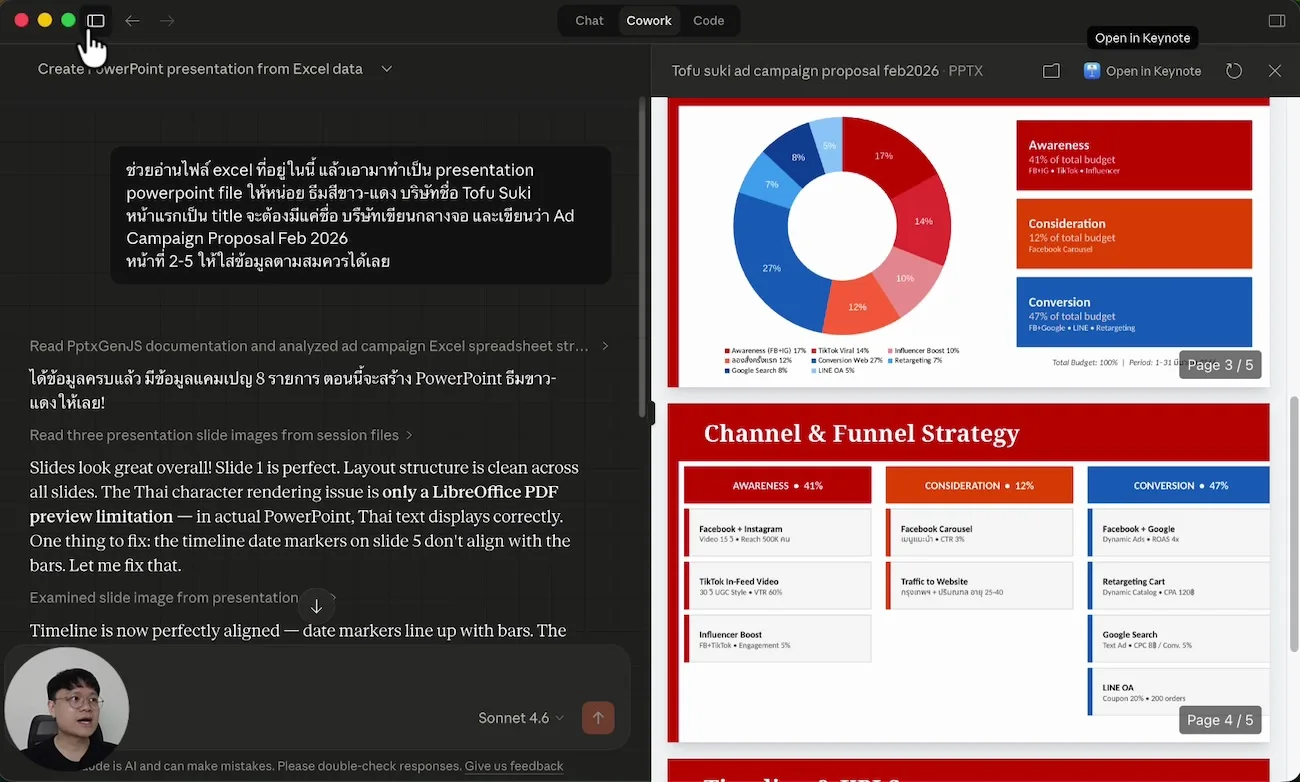Click the AWARENESS 41% column header
The width and height of the screenshot is (1300, 782).
coord(777,485)
